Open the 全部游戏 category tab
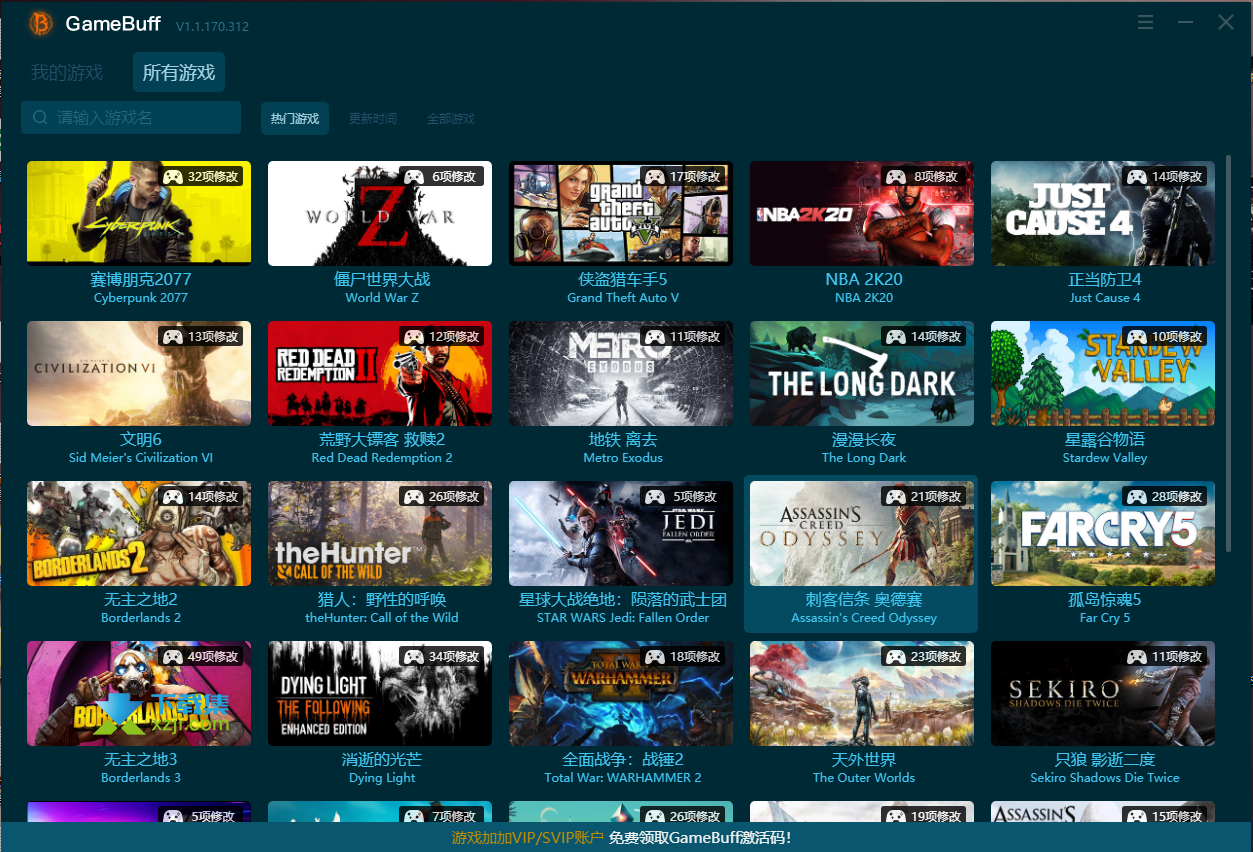This screenshot has height=852, width=1253. pyautogui.click(x=450, y=118)
